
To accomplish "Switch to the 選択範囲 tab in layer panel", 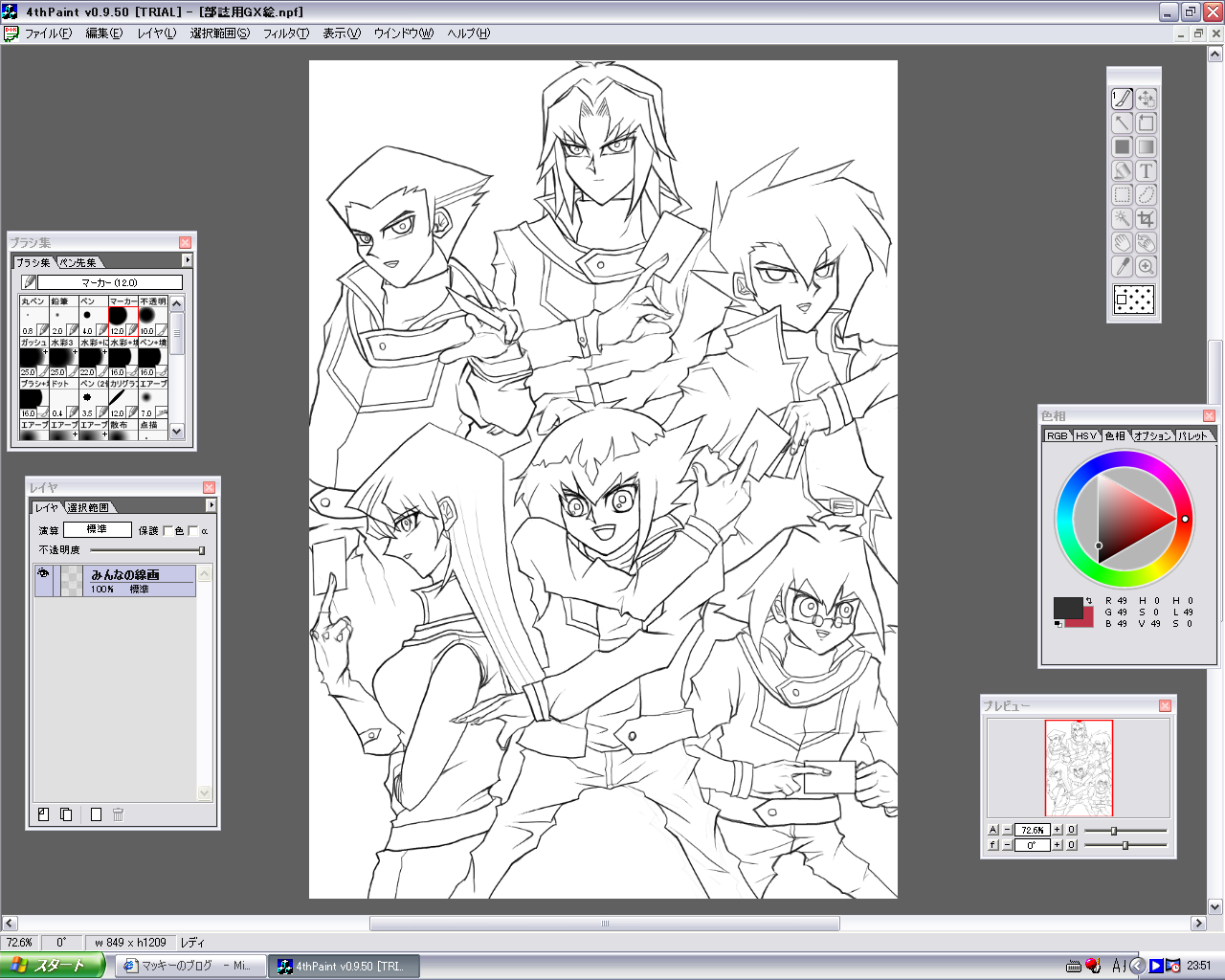I will (88, 507).
